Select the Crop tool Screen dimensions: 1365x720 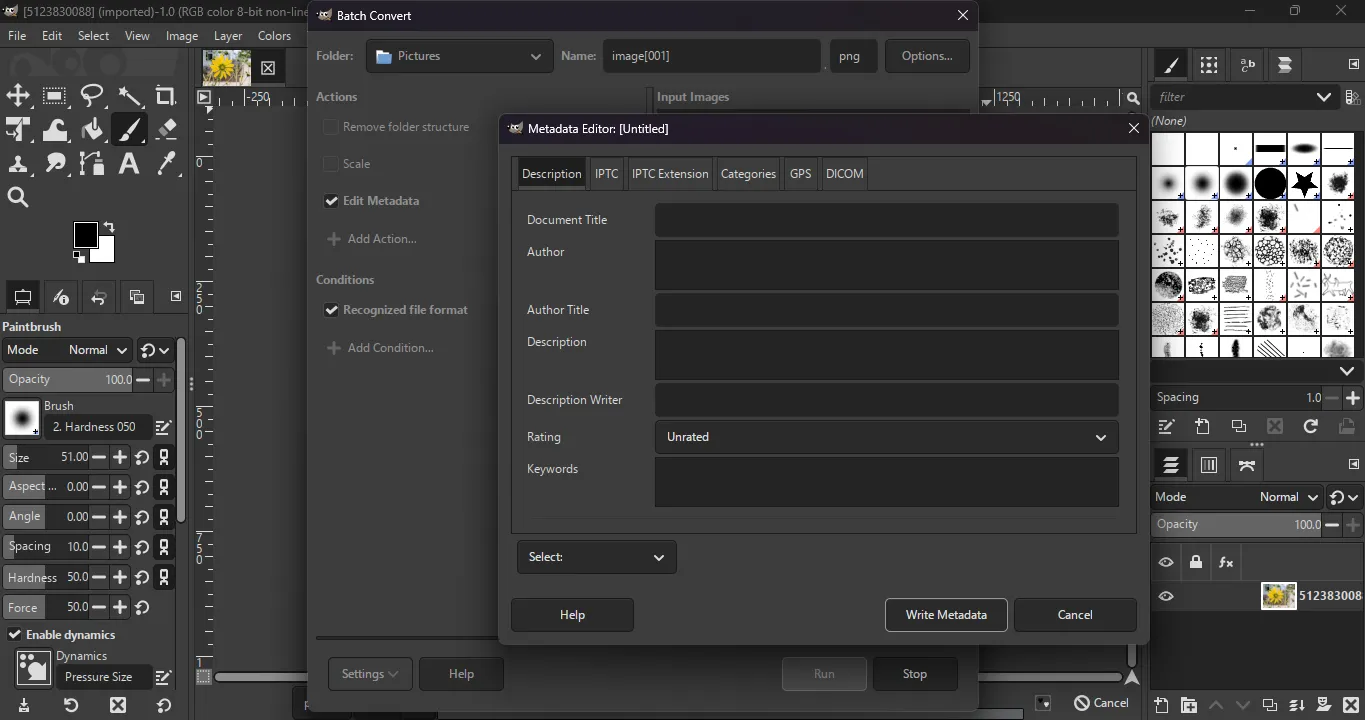166,96
